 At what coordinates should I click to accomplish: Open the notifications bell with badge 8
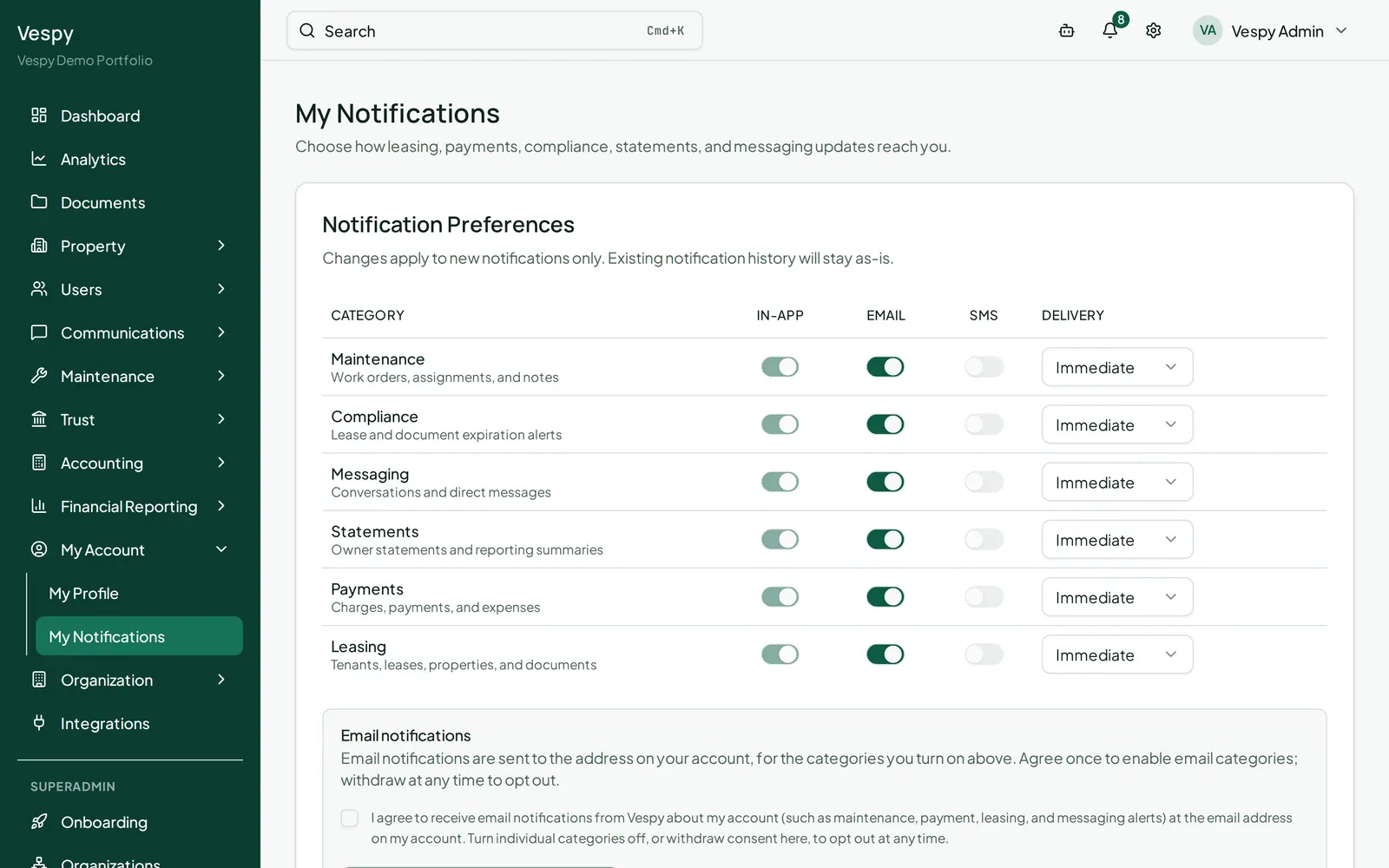tap(1110, 30)
